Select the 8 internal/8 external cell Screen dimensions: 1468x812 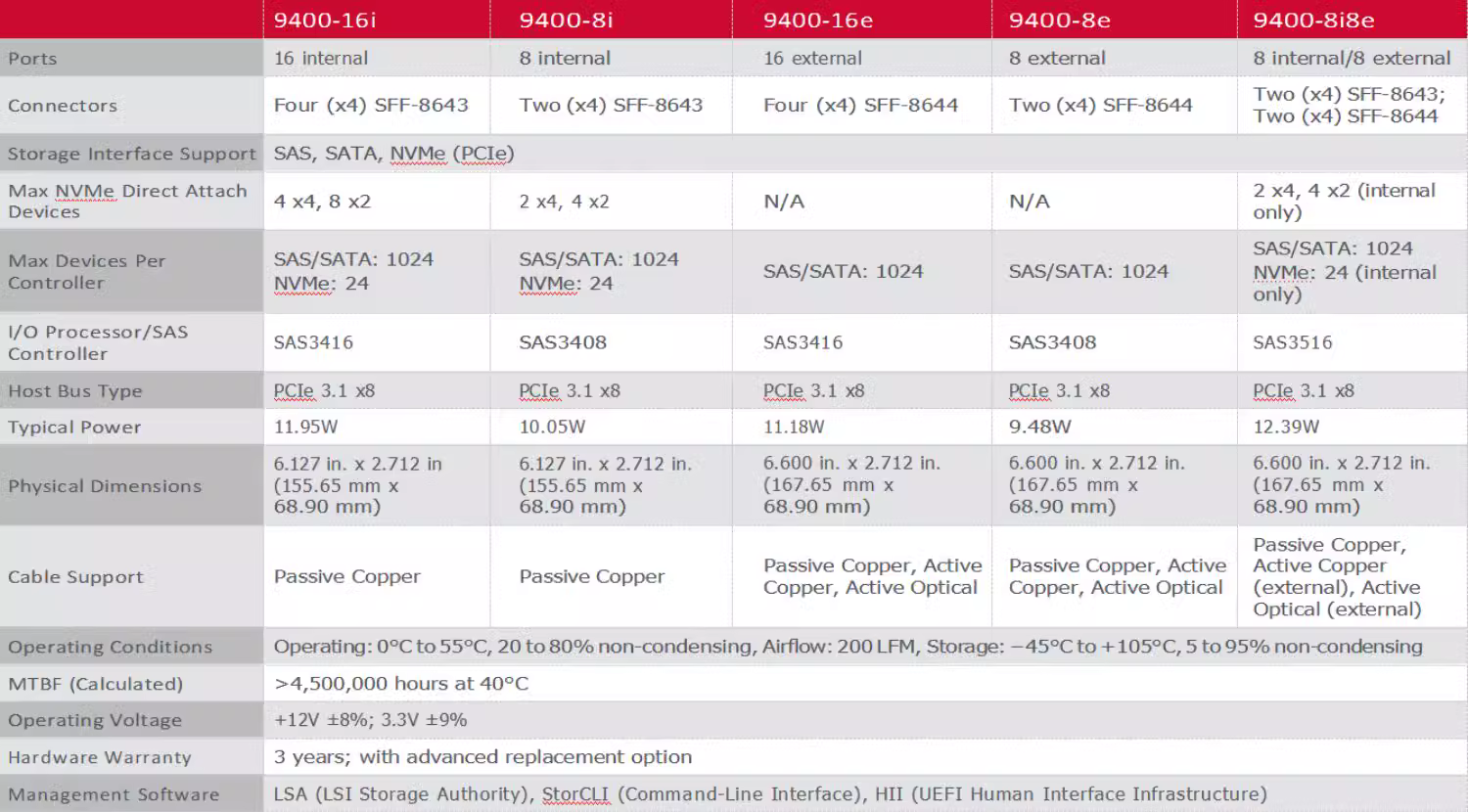[1352, 59]
